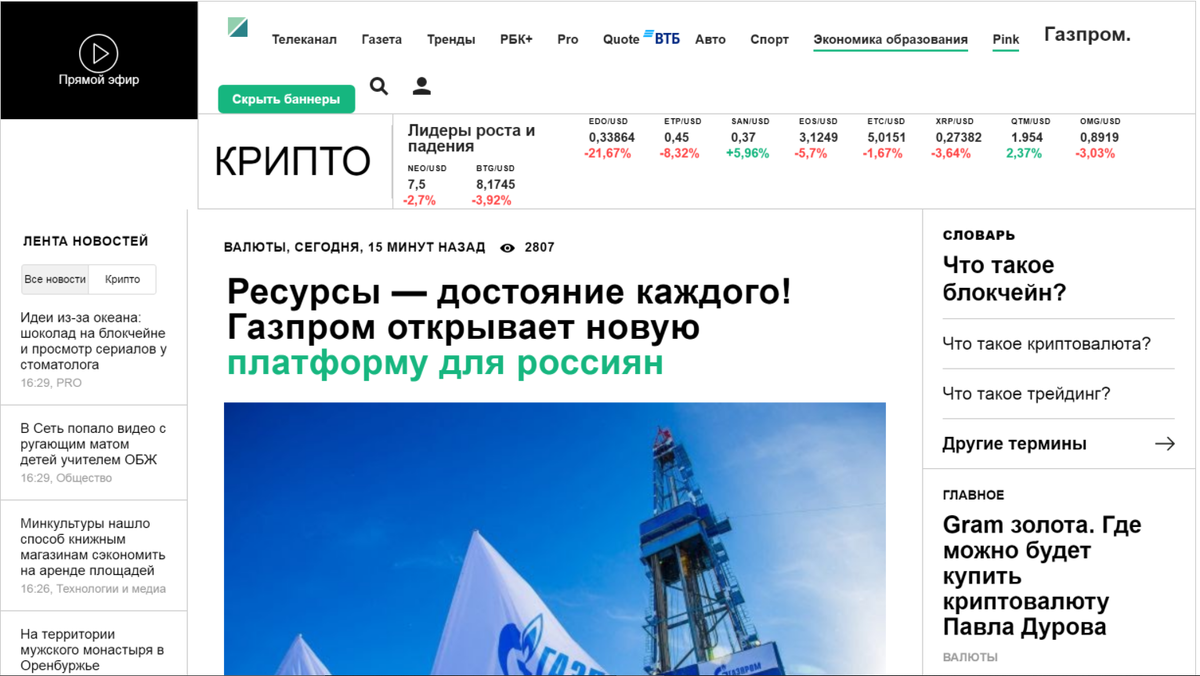Image resolution: width=1200 pixels, height=676 pixels.
Task: Select the Все новости tab
Action: (x=55, y=280)
